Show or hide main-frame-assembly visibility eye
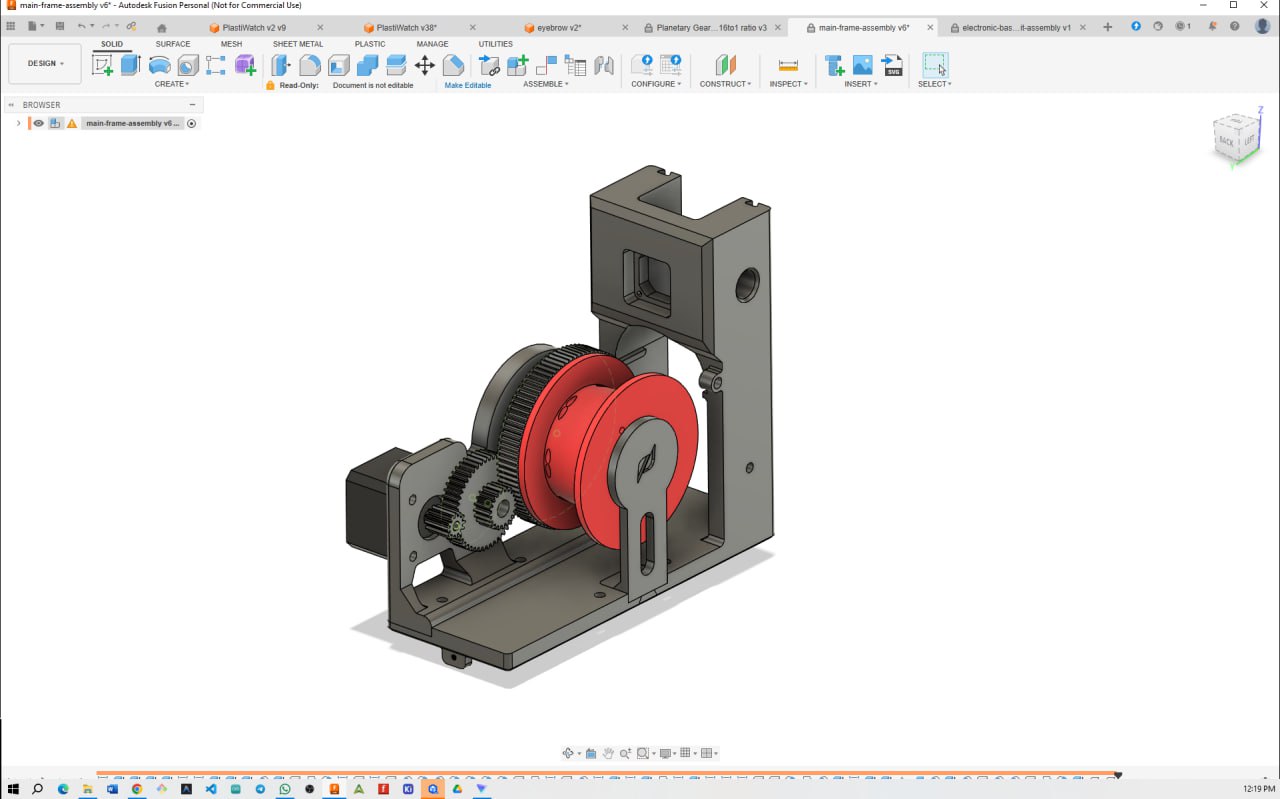Screen dimensions: 1280x799 pyautogui.click(x=38, y=123)
